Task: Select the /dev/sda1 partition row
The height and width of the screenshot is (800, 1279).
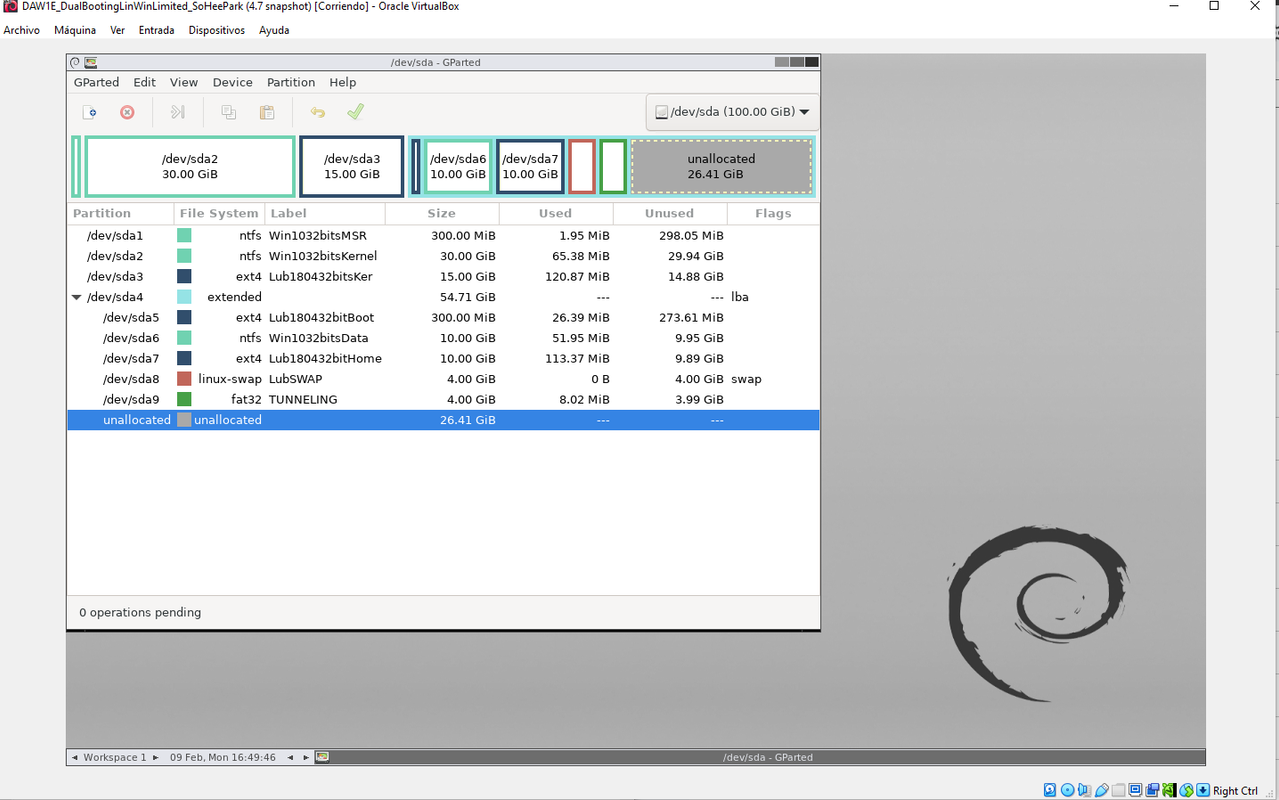Action: [443, 236]
